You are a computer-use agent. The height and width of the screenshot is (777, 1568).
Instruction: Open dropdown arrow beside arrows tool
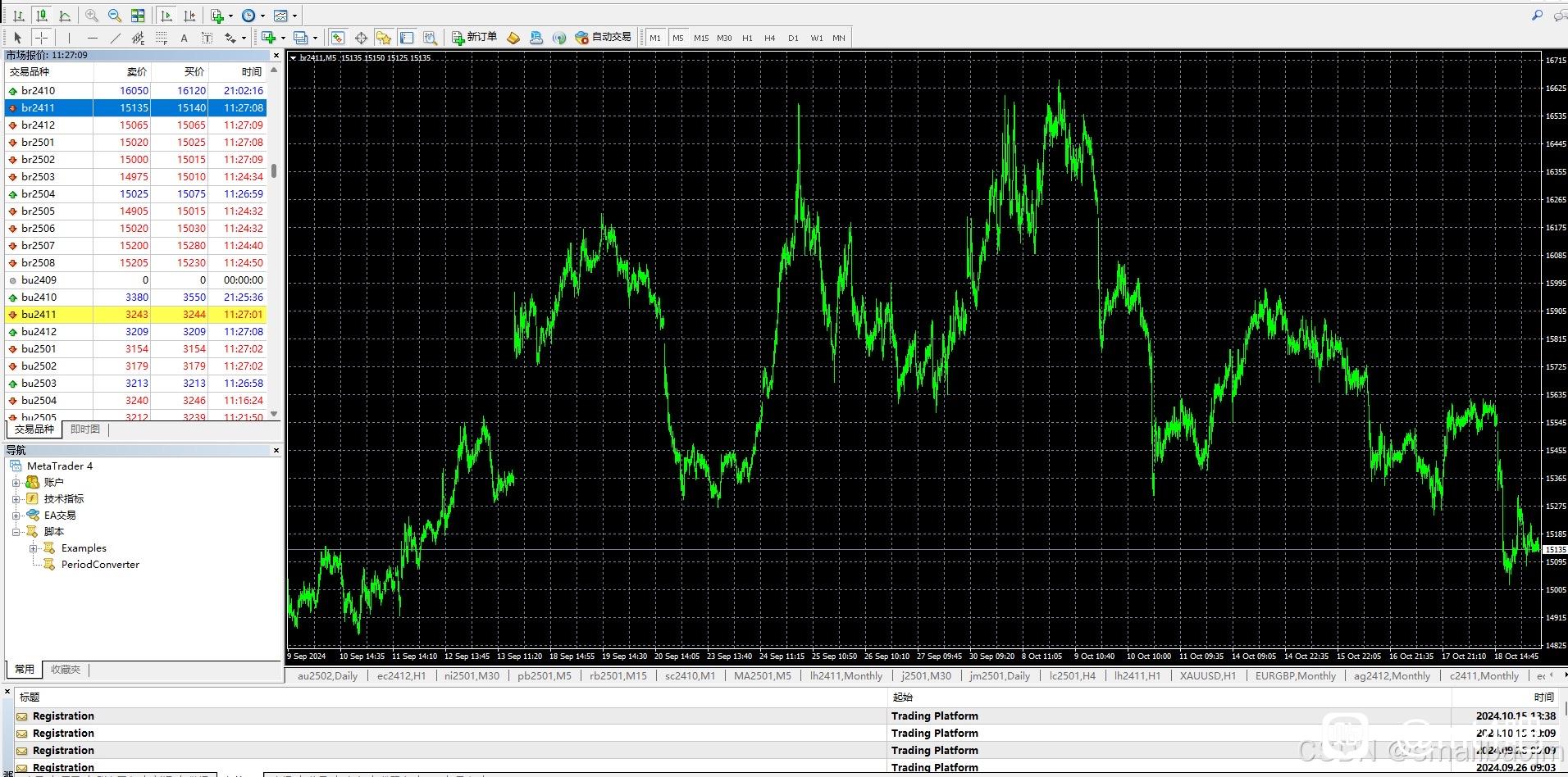tap(244, 38)
